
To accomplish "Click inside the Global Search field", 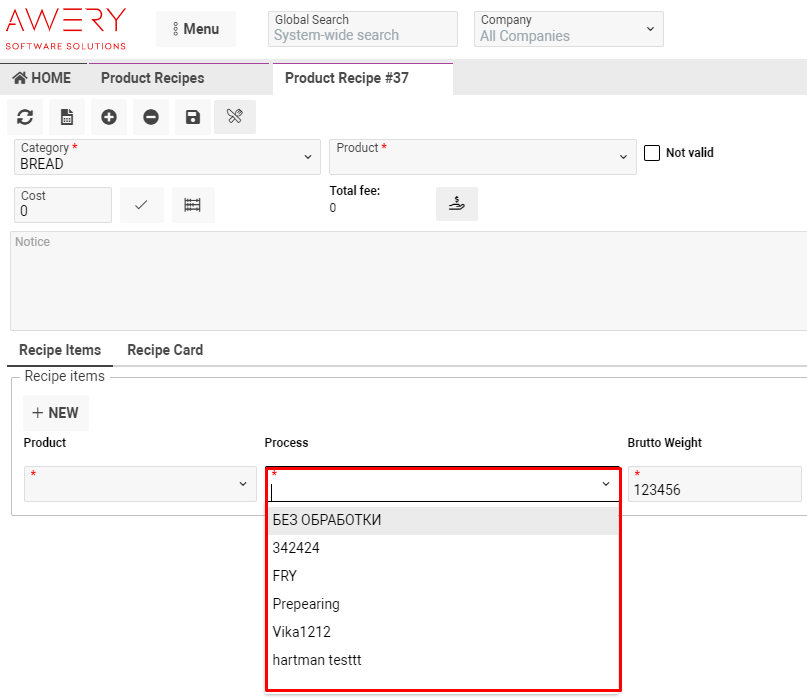I will (362, 35).
